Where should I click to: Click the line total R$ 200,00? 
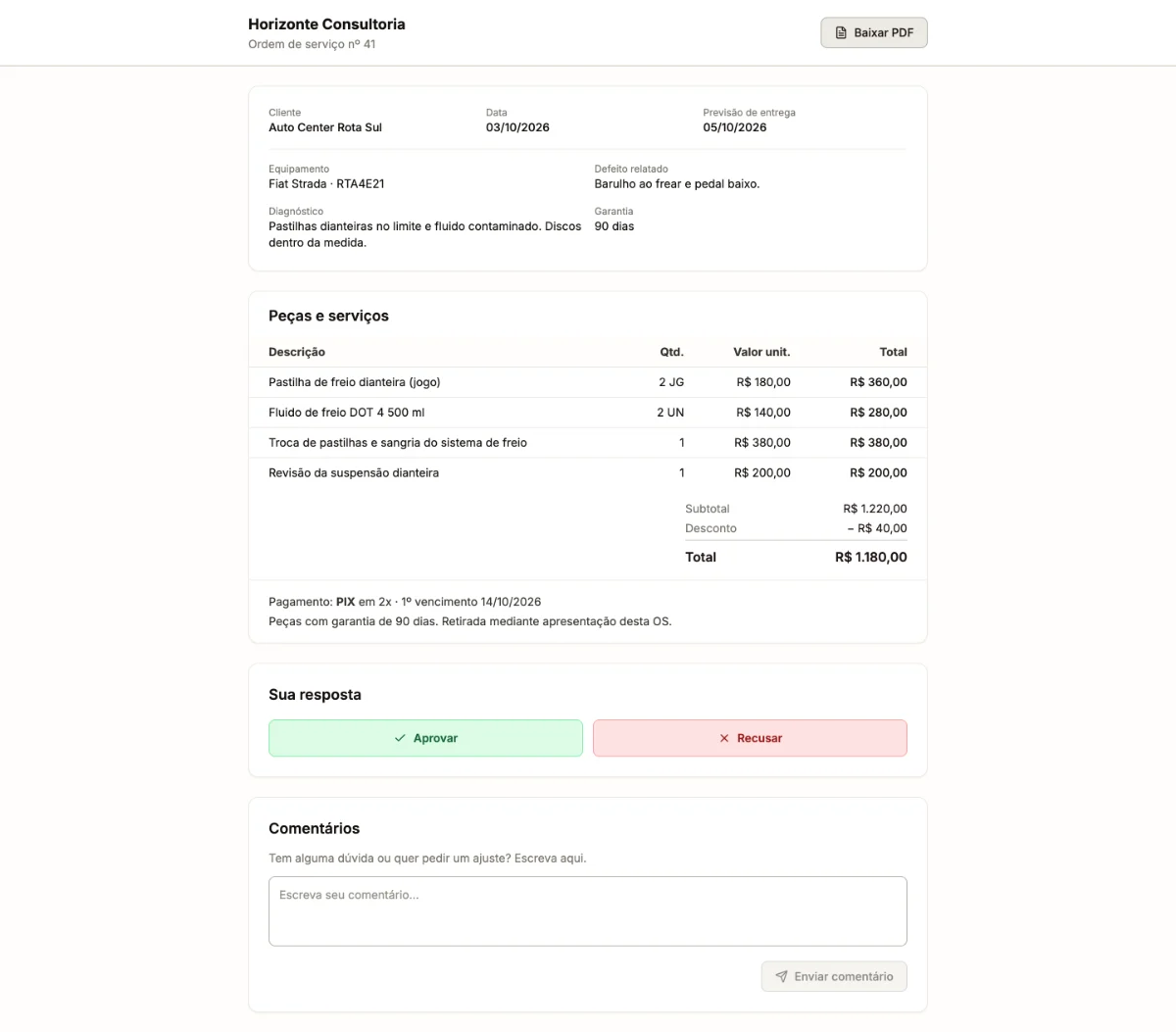(878, 472)
